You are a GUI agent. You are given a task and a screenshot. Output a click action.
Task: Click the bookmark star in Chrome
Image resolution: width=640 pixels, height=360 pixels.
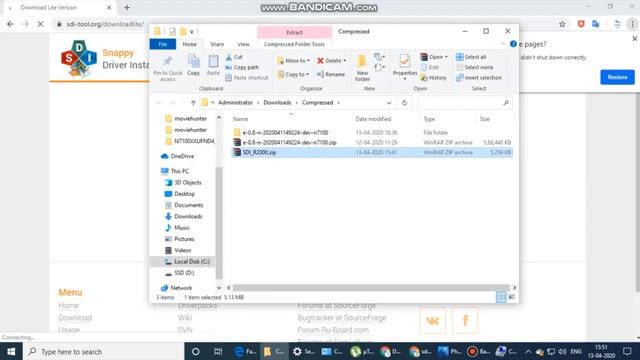click(x=562, y=24)
